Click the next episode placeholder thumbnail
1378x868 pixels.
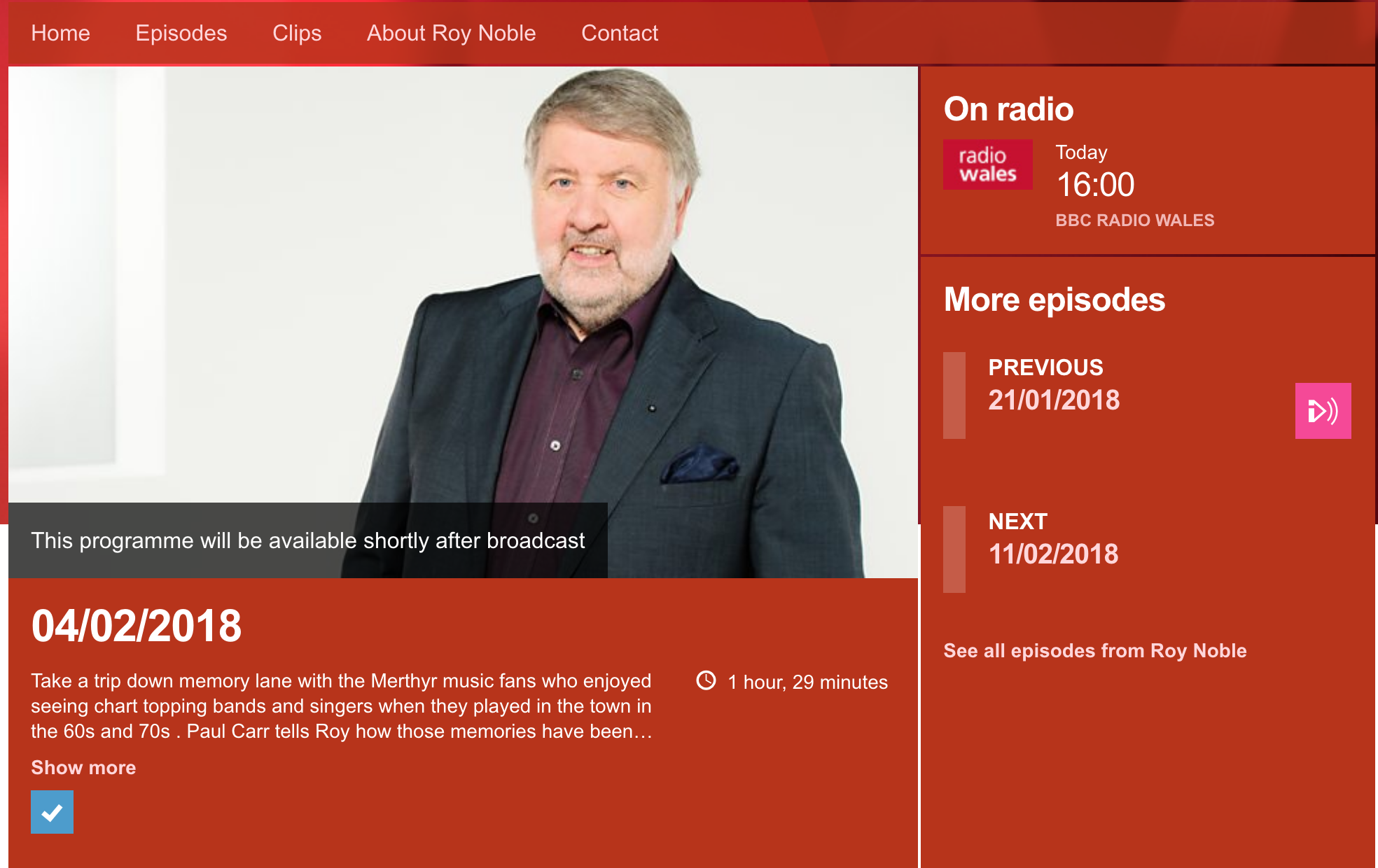(954, 549)
